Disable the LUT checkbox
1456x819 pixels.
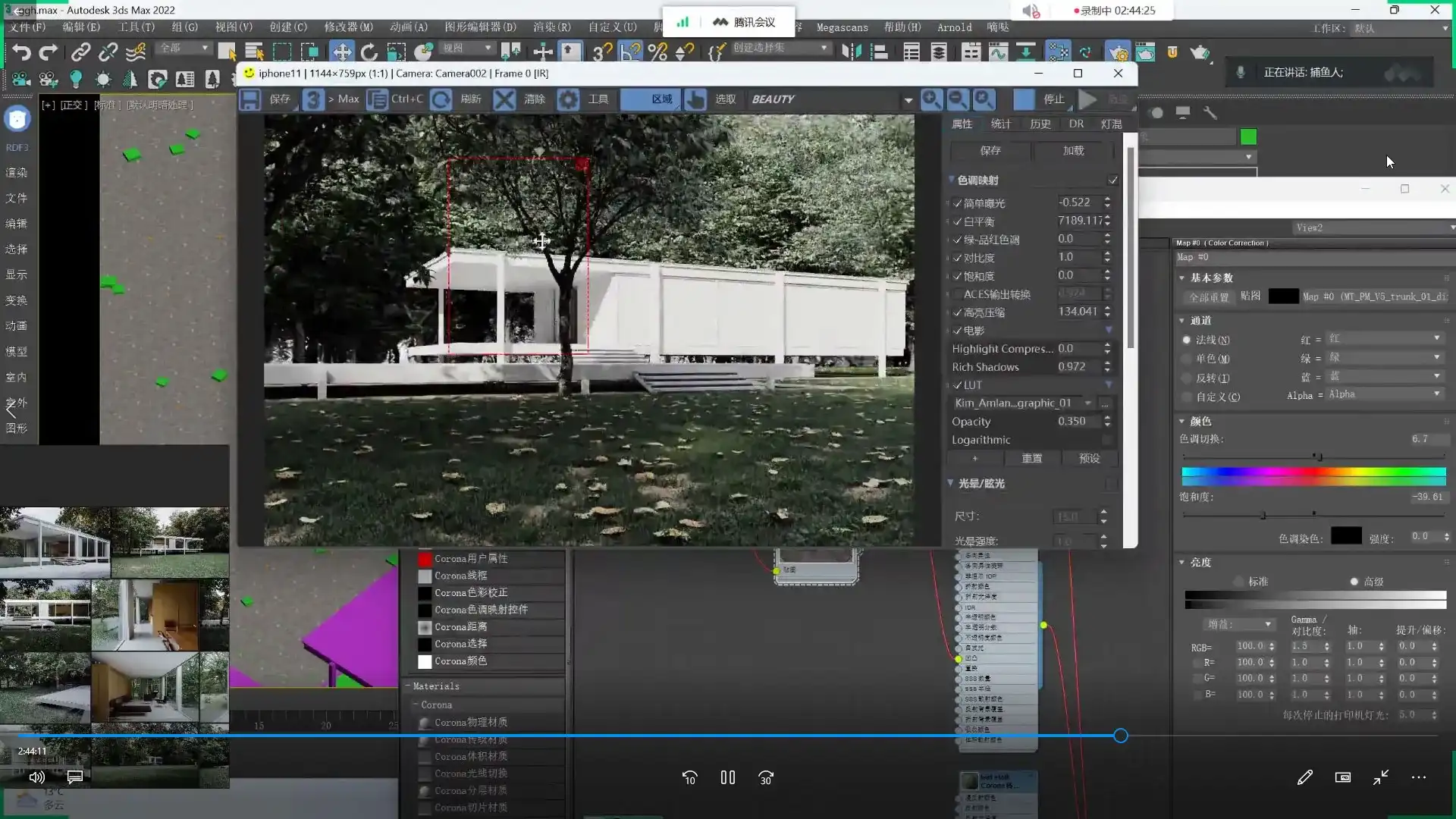[957, 385]
